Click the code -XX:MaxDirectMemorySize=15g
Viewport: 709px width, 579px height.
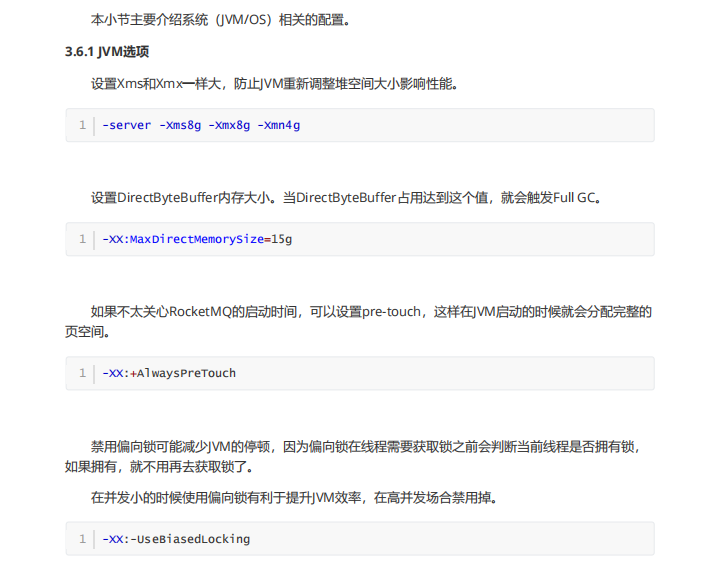(197, 239)
